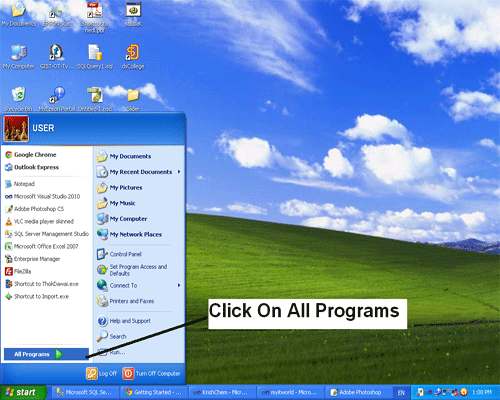Open SQL Server Management Studio
The width and height of the screenshot is (500, 400).
click(x=47, y=234)
